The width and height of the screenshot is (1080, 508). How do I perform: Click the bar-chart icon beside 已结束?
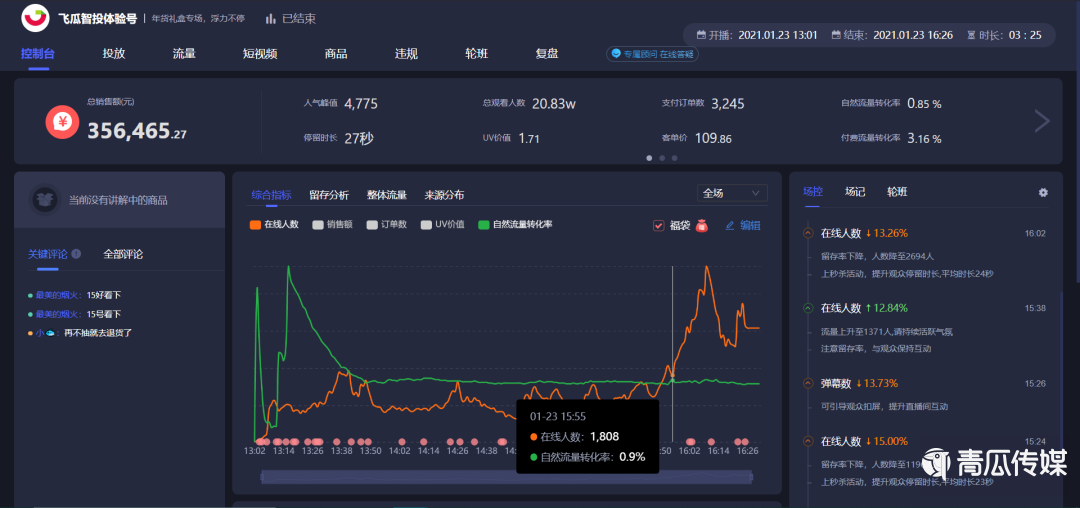(271, 19)
